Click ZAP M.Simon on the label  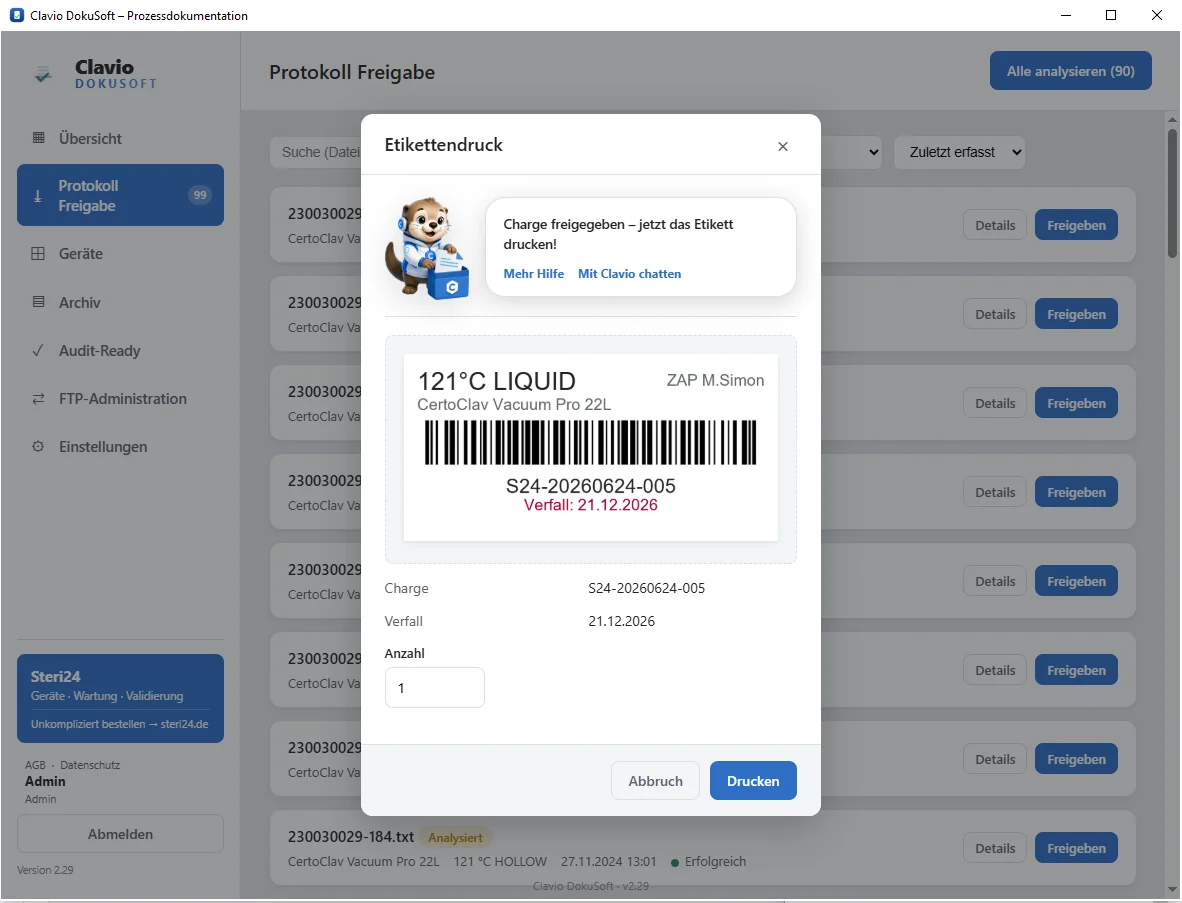715,380
